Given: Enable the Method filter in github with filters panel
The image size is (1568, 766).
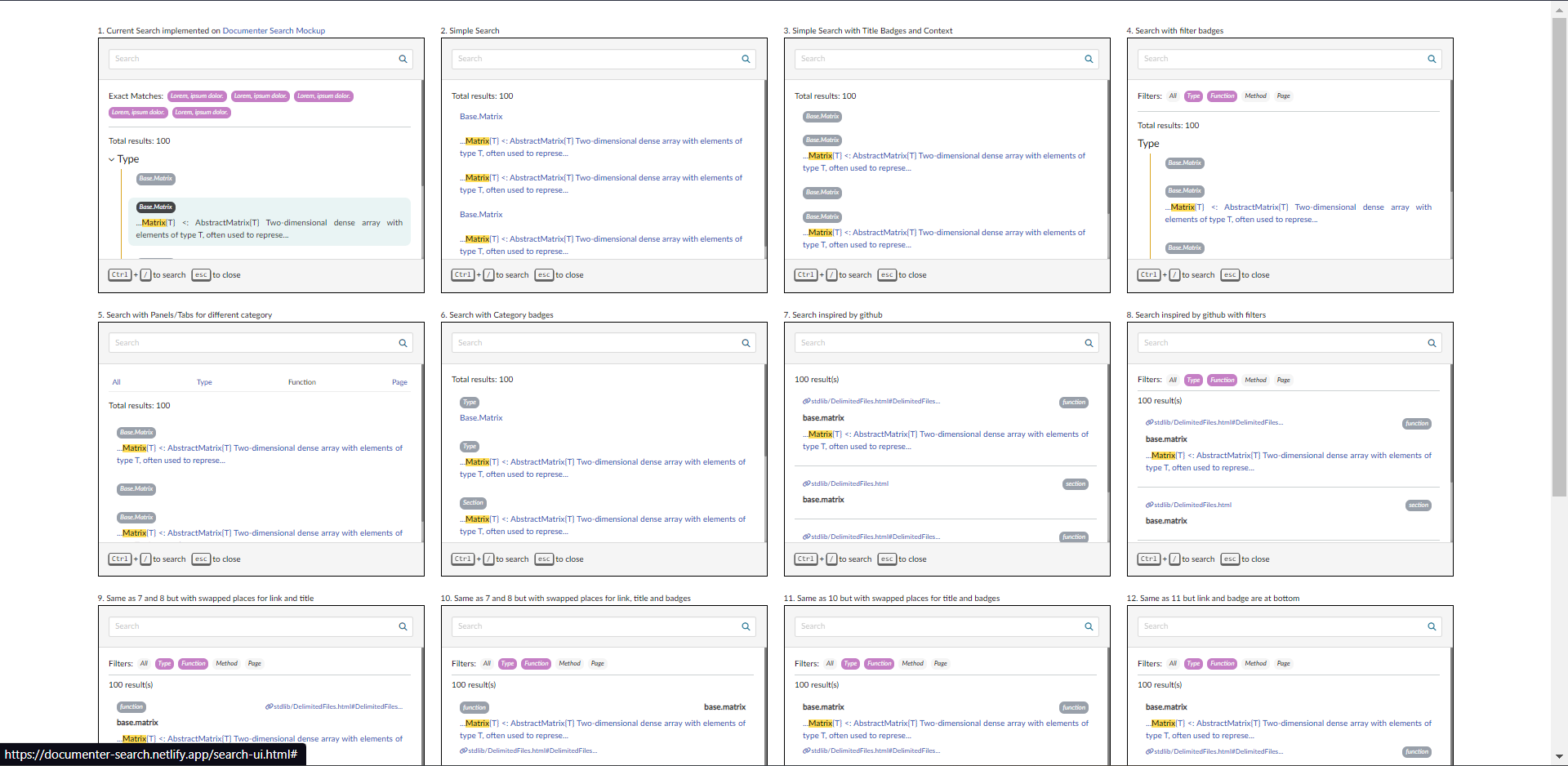Looking at the screenshot, I should pyautogui.click(x=1256, y=380).
